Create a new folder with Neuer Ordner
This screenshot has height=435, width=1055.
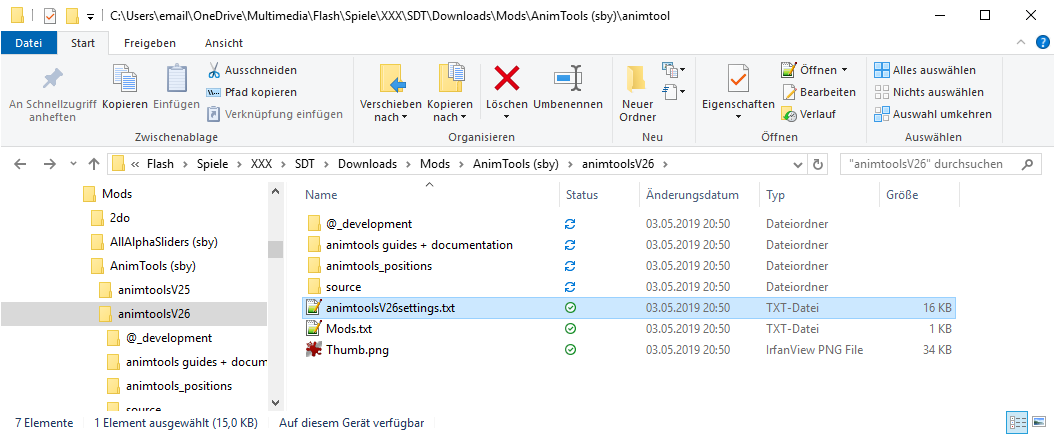(637, 80)
